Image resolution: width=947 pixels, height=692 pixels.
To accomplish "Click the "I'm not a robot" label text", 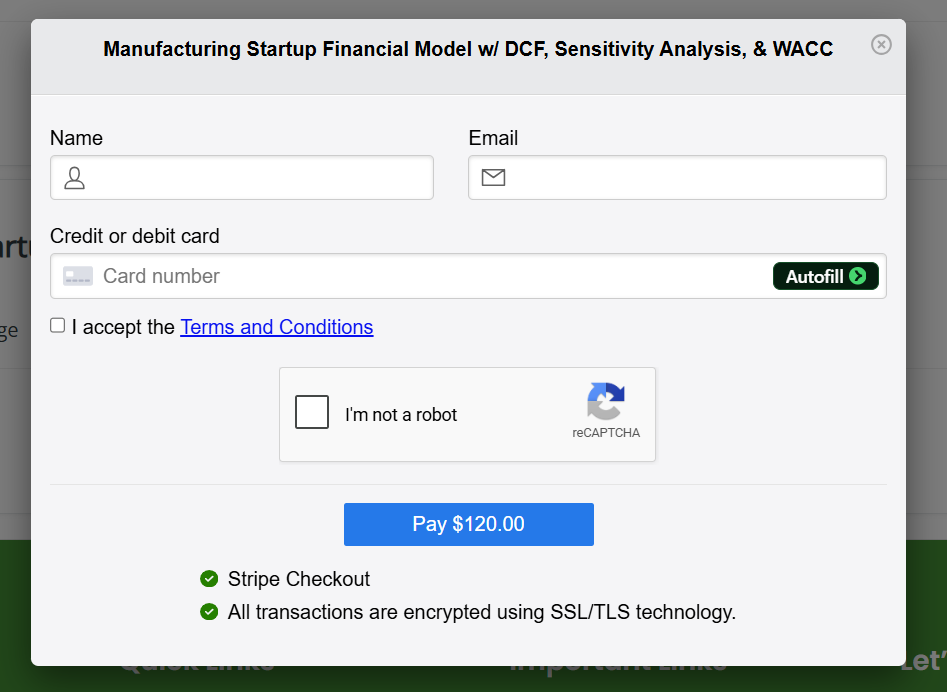I will click(401, 415).
